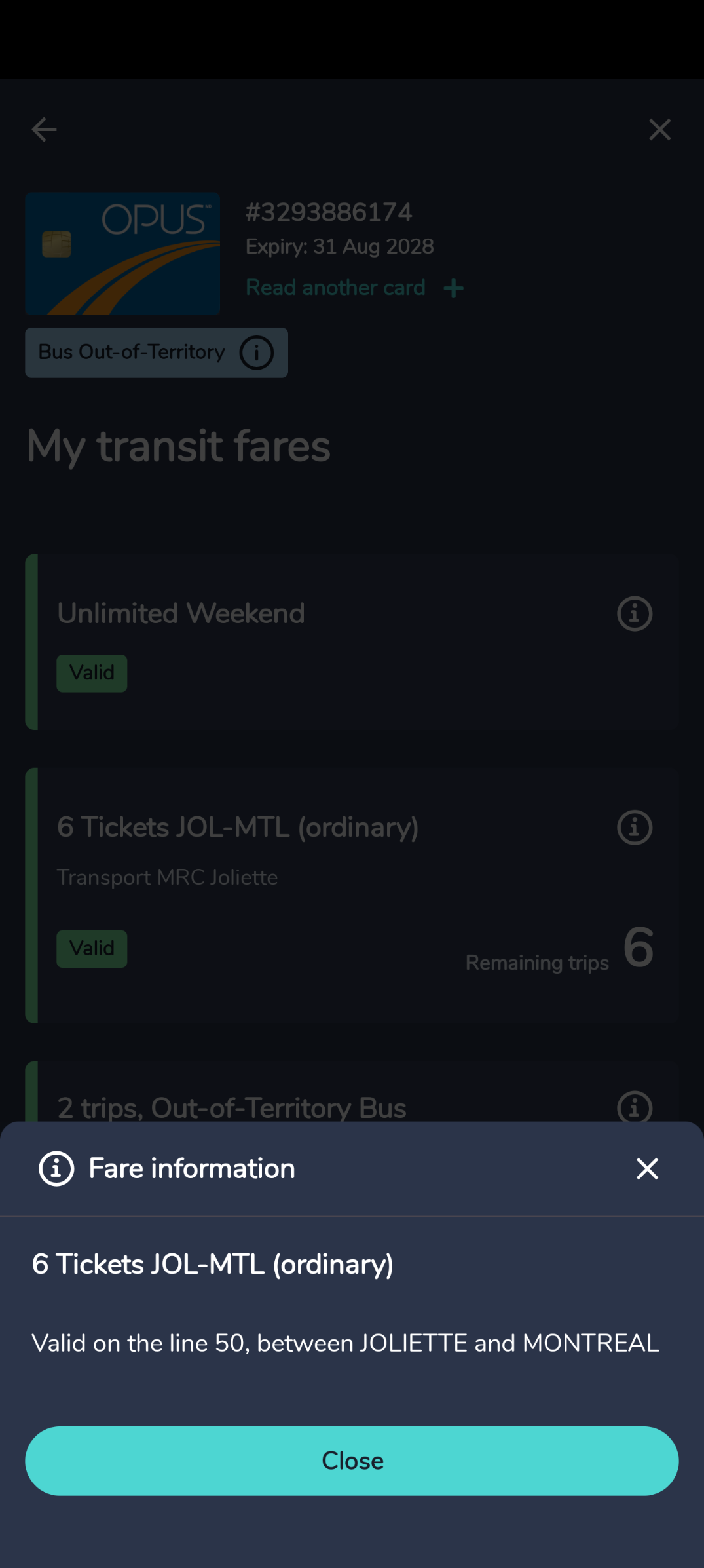Viewport: 704px width, 1568px height.
Task: Show info for Unlimited Weekend fare
Action: (x=634, y=613)
